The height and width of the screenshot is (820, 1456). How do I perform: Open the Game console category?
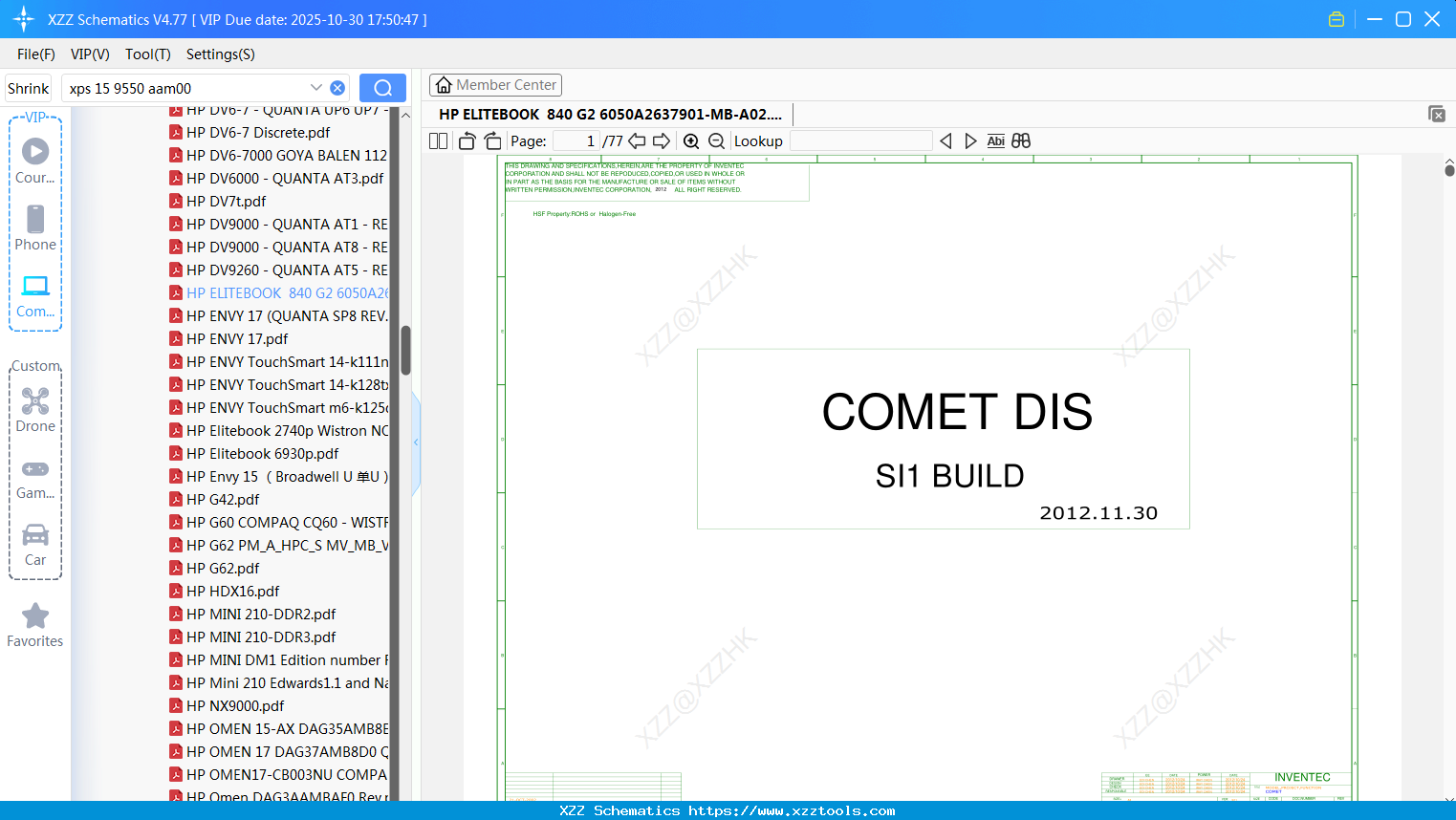coord(35,478)
